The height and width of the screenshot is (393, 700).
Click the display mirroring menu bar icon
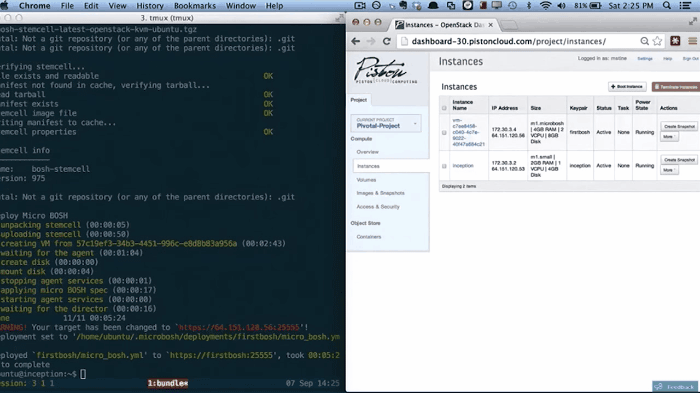pos(496,6)
